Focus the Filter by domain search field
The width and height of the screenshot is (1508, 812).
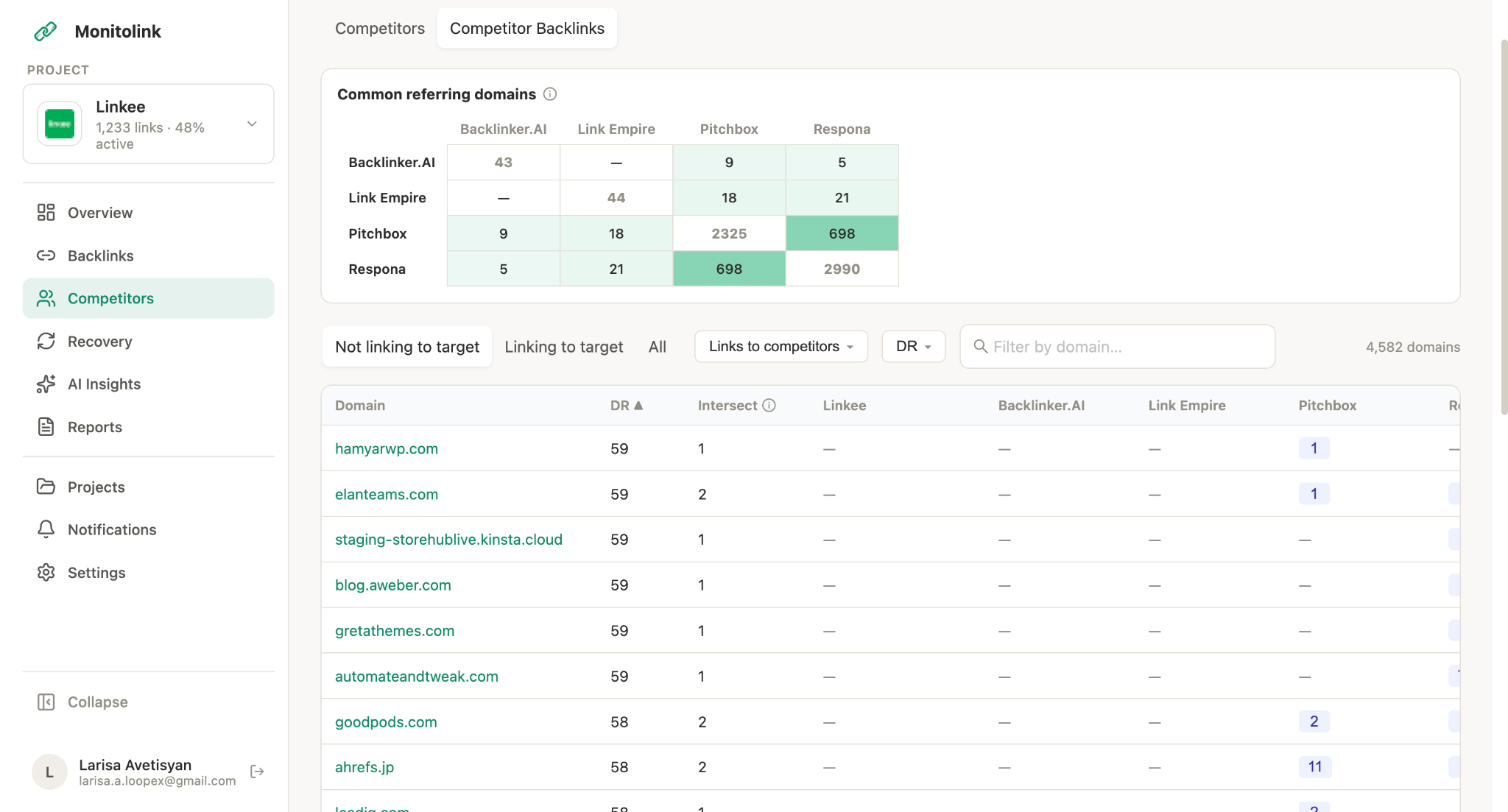coord(1117,346)
